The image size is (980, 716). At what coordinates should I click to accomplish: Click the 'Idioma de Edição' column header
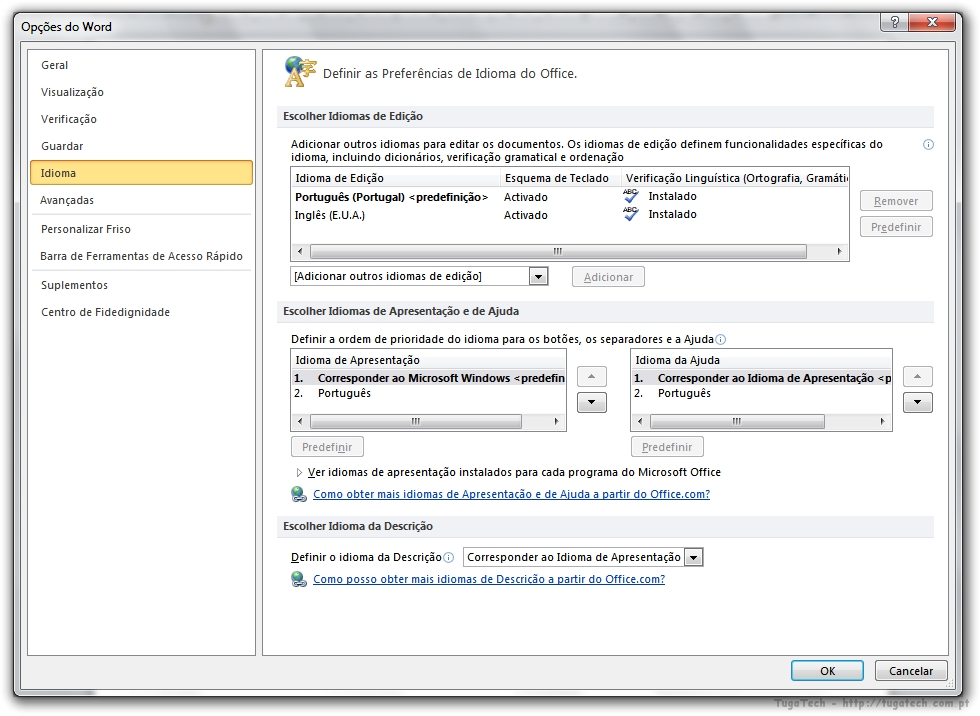click(x=396, y=178)
